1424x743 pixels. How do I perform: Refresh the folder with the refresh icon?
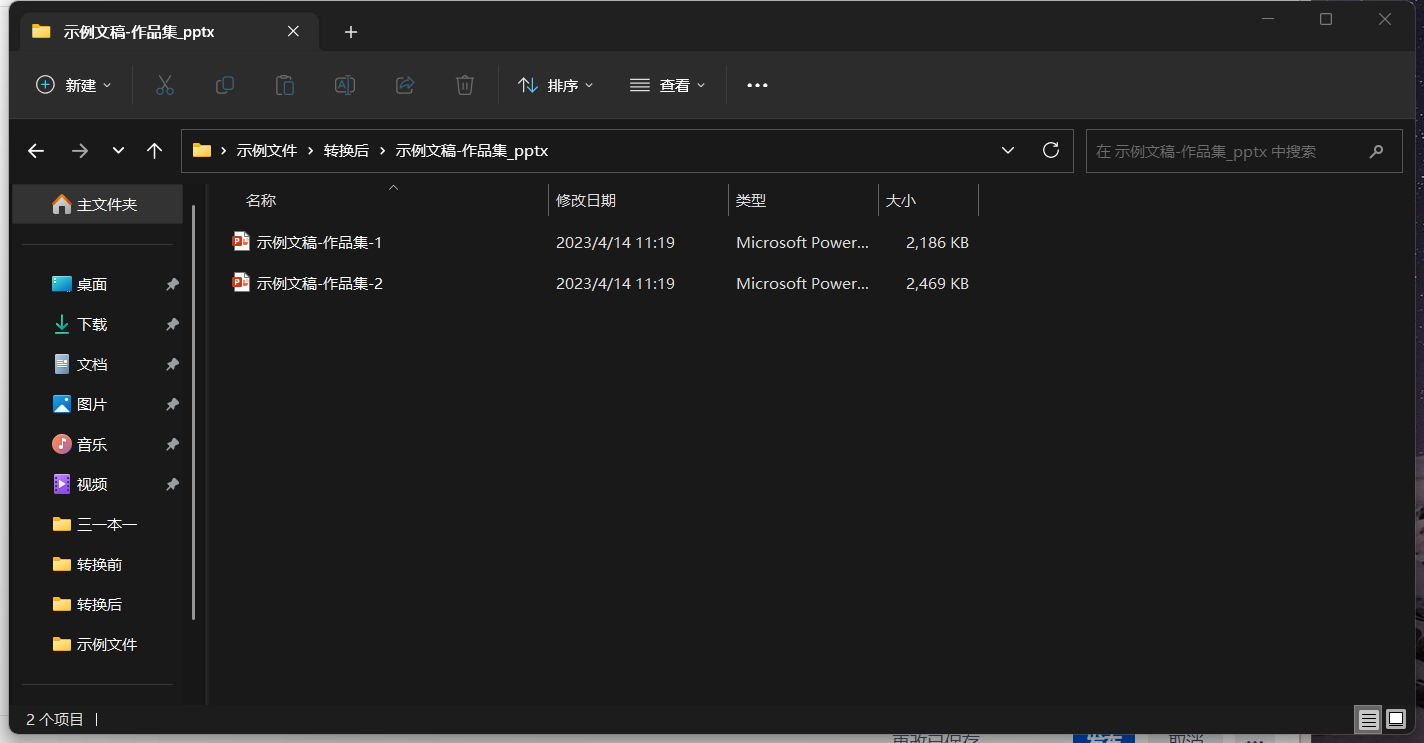pyautogui.click(x=1050, y=150)
